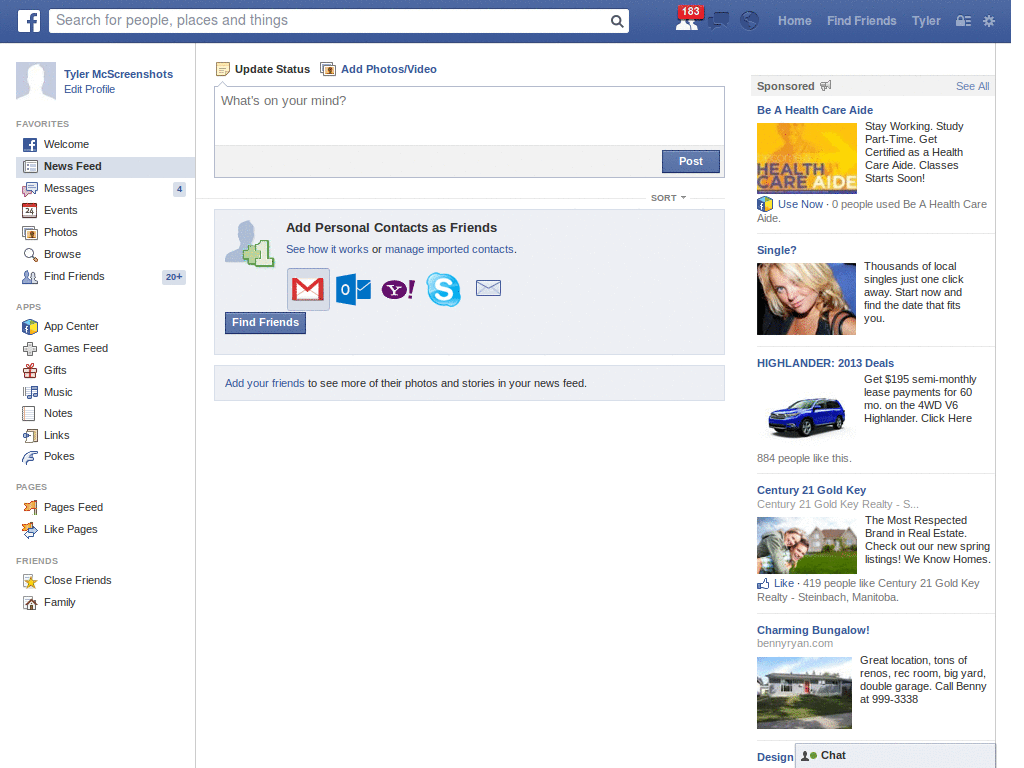Screen dimensions: 1024x768
Task: Click Edit Profile link
Action: coord(89,89)
